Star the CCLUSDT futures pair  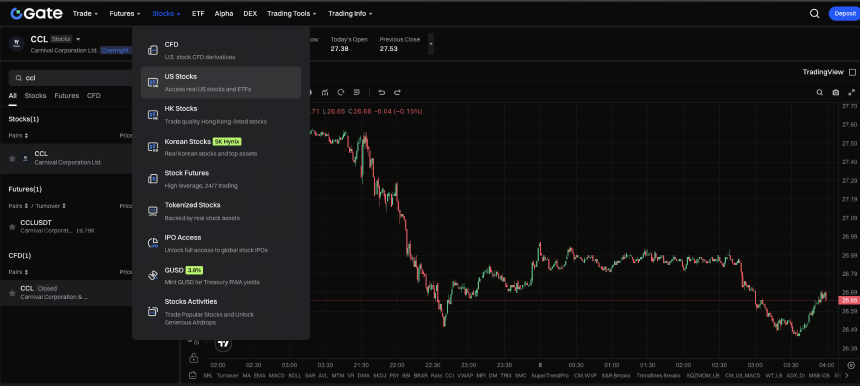tap(12, 227)
